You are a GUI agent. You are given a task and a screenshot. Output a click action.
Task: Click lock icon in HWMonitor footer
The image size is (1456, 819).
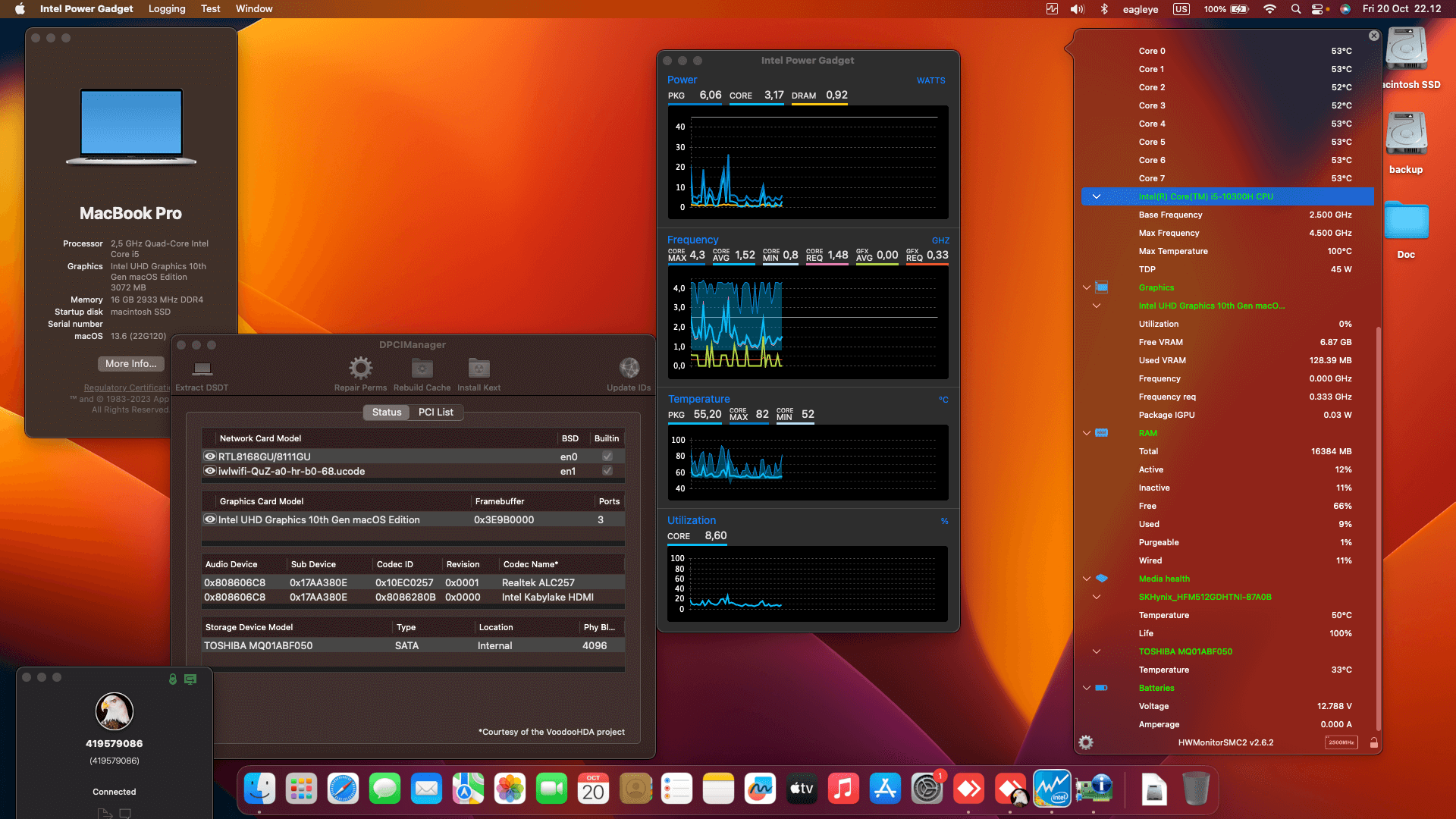(1373, 743)
